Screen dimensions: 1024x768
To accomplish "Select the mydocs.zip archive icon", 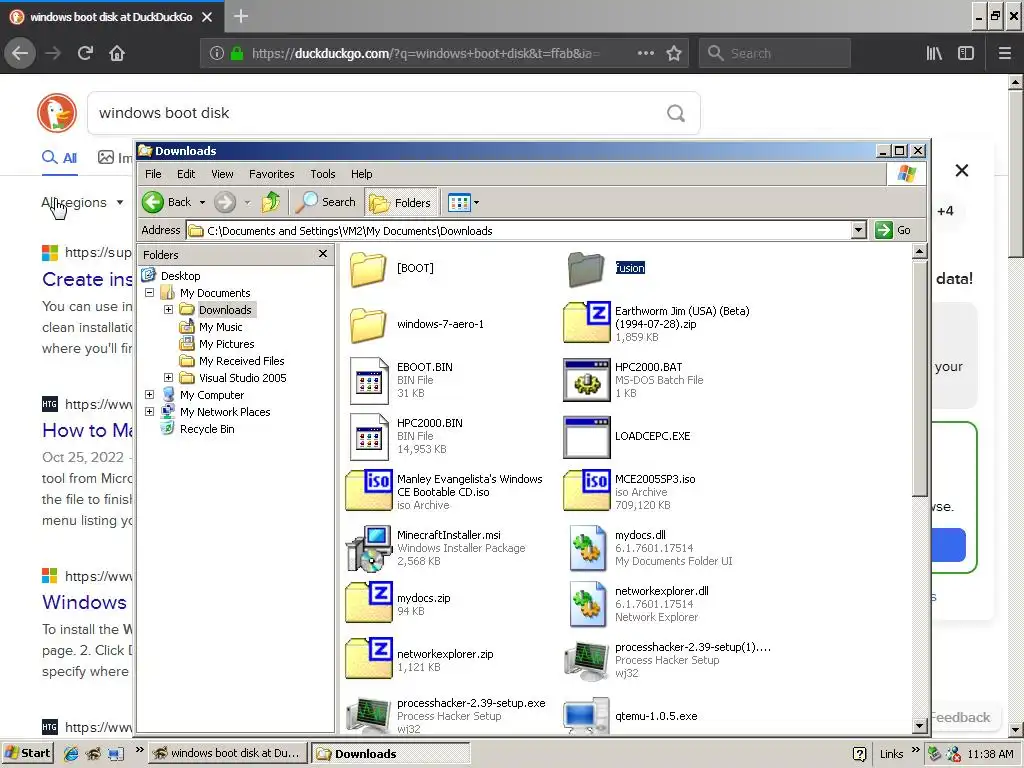I will tap(369, 602).
